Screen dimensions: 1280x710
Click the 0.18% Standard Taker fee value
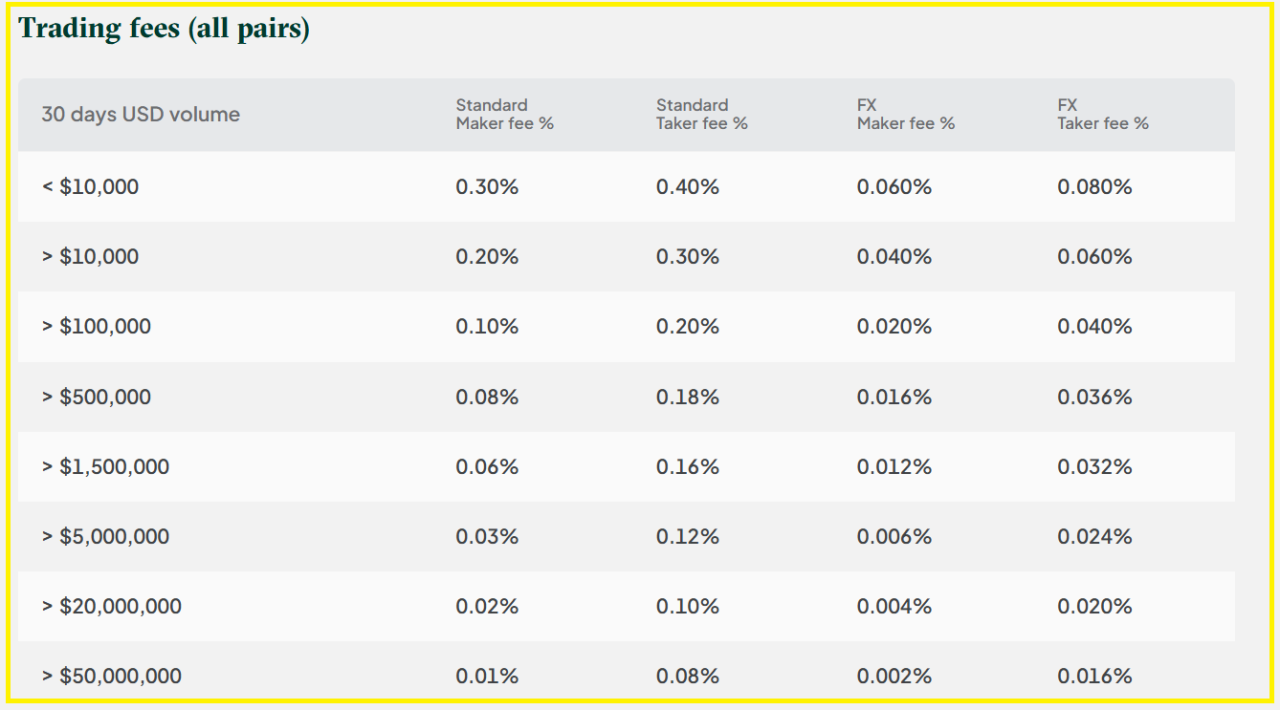[687, 397]
